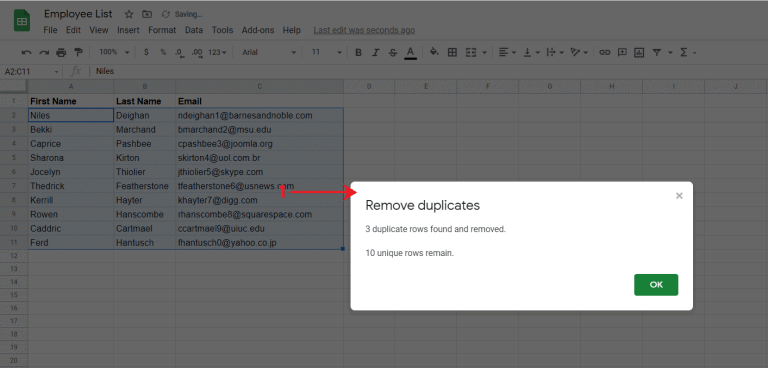Open the View menu
Screen dimensions: 768x368
point(99,30)
